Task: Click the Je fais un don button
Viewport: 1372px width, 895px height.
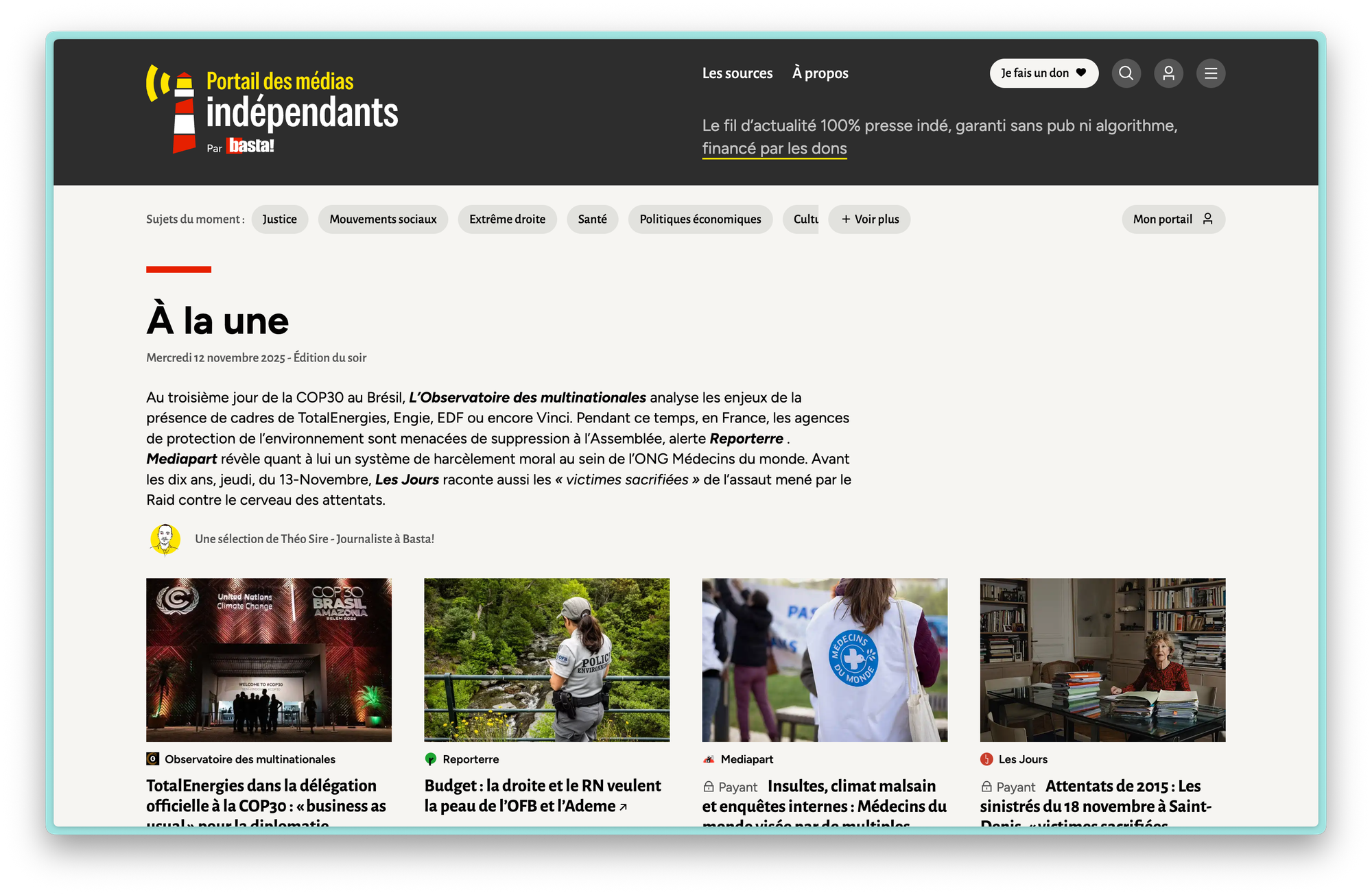Action: (x=1043, y=73)
